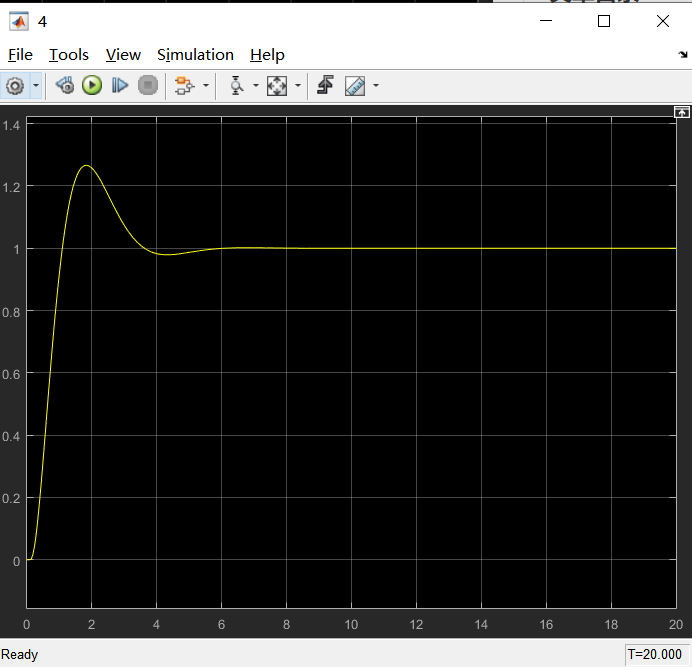The image size is (692, 667).
Task: Click the dock scope arrow at menu bar right
Action: point(683,54)
